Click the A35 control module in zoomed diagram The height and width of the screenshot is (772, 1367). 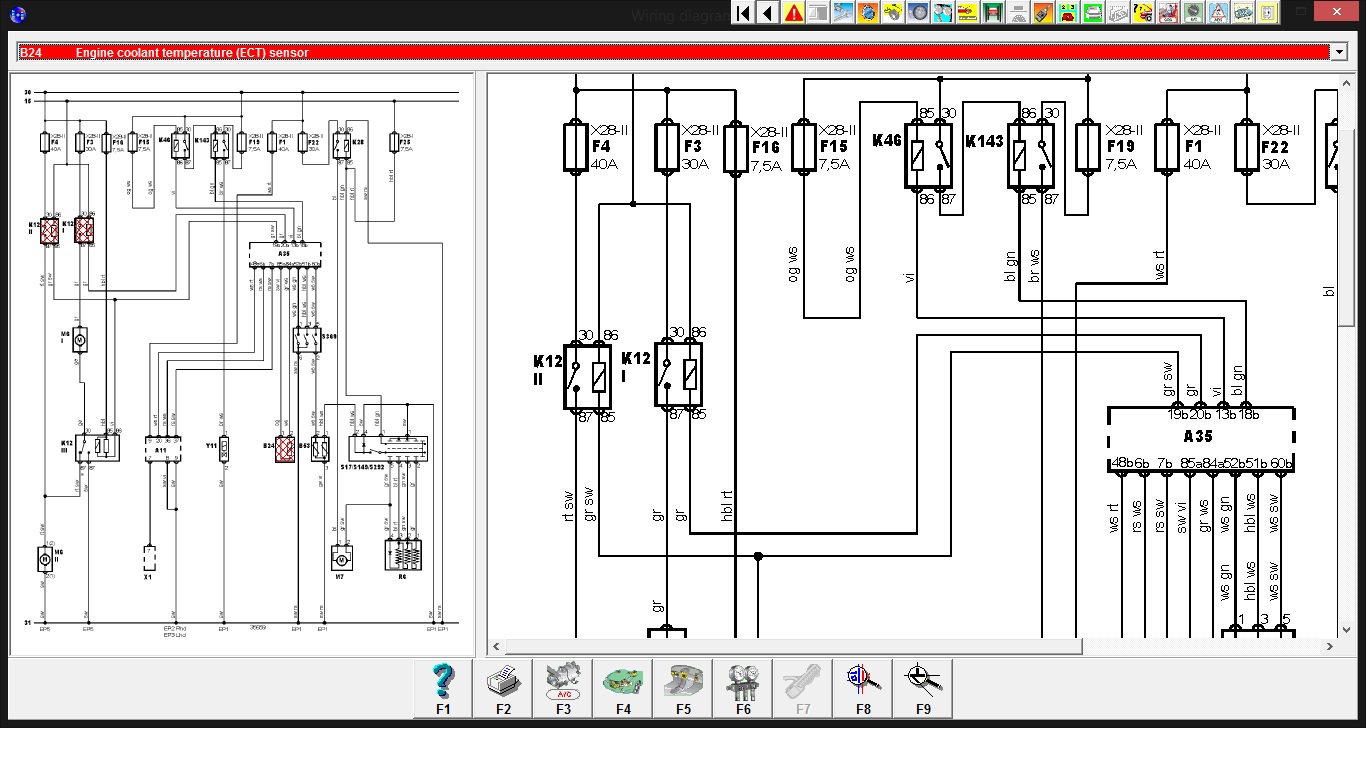tap(1200, 437)
